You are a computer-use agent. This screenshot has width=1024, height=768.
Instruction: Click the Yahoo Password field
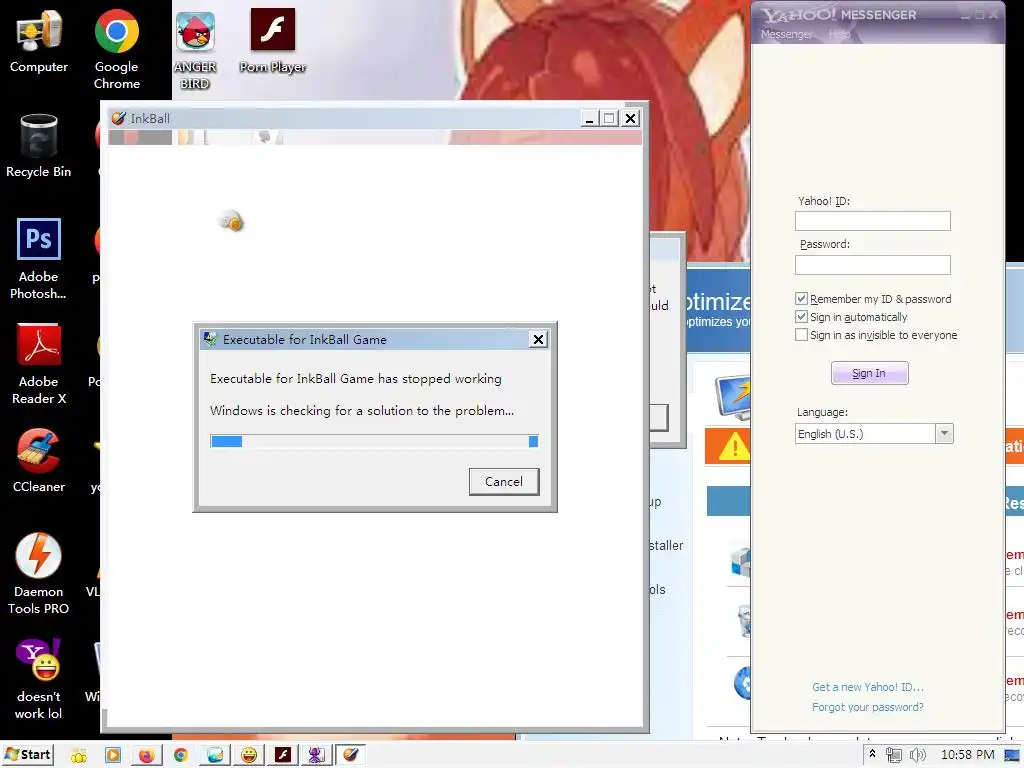[x=872, y=264]
